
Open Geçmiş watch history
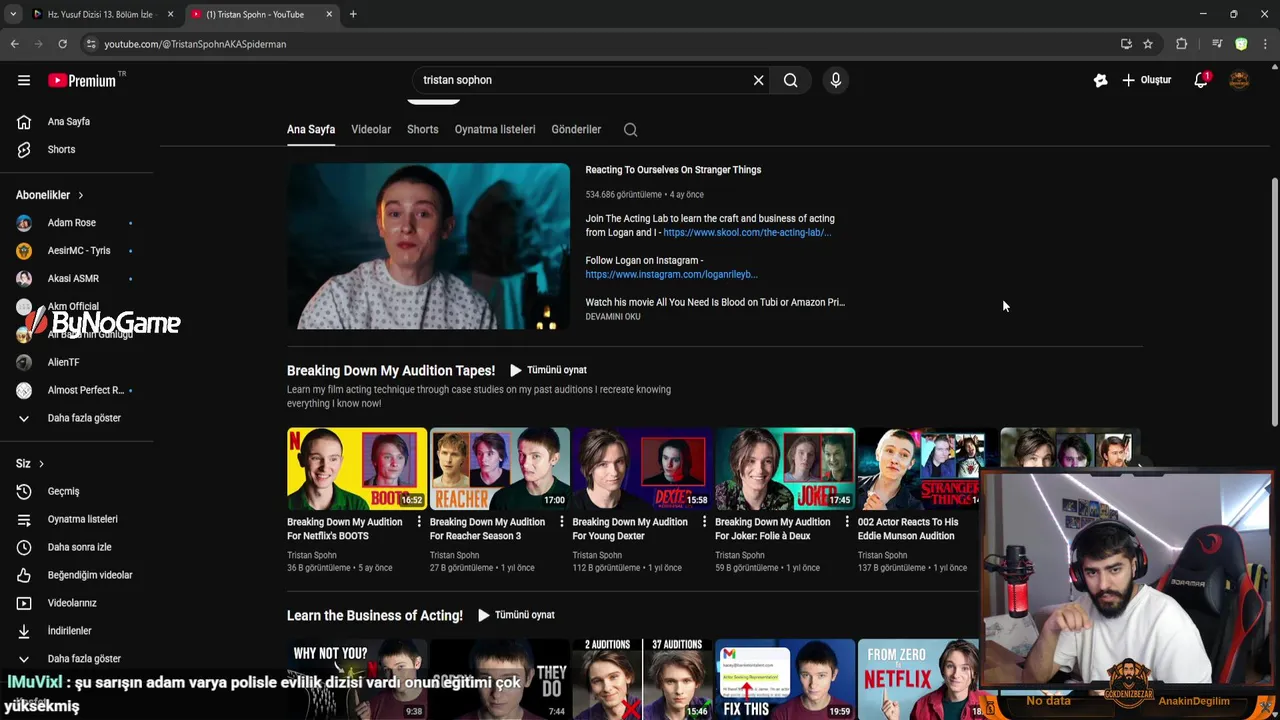(x=63, y=491)
